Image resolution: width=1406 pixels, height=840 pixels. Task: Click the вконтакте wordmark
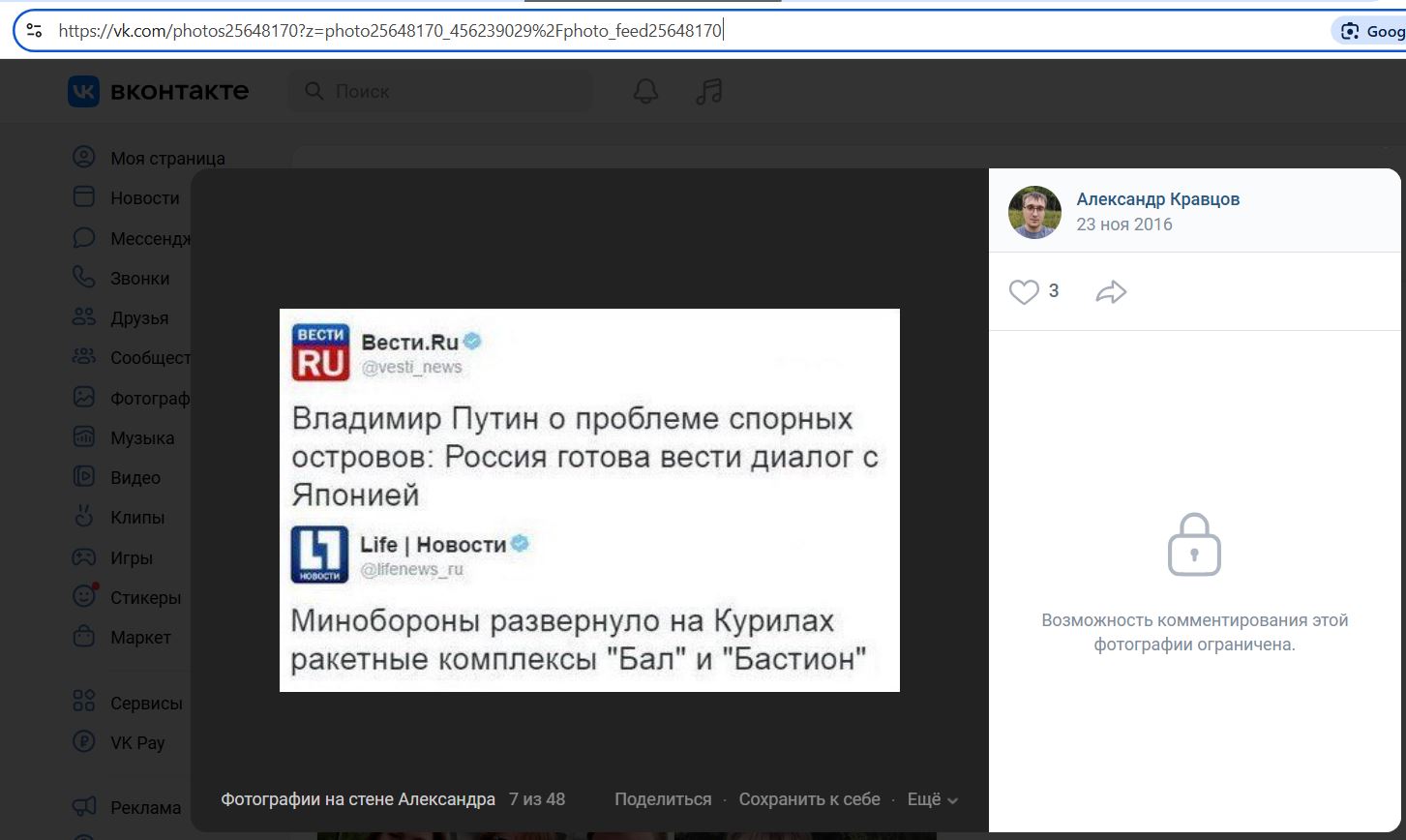(x=180, y=91)
